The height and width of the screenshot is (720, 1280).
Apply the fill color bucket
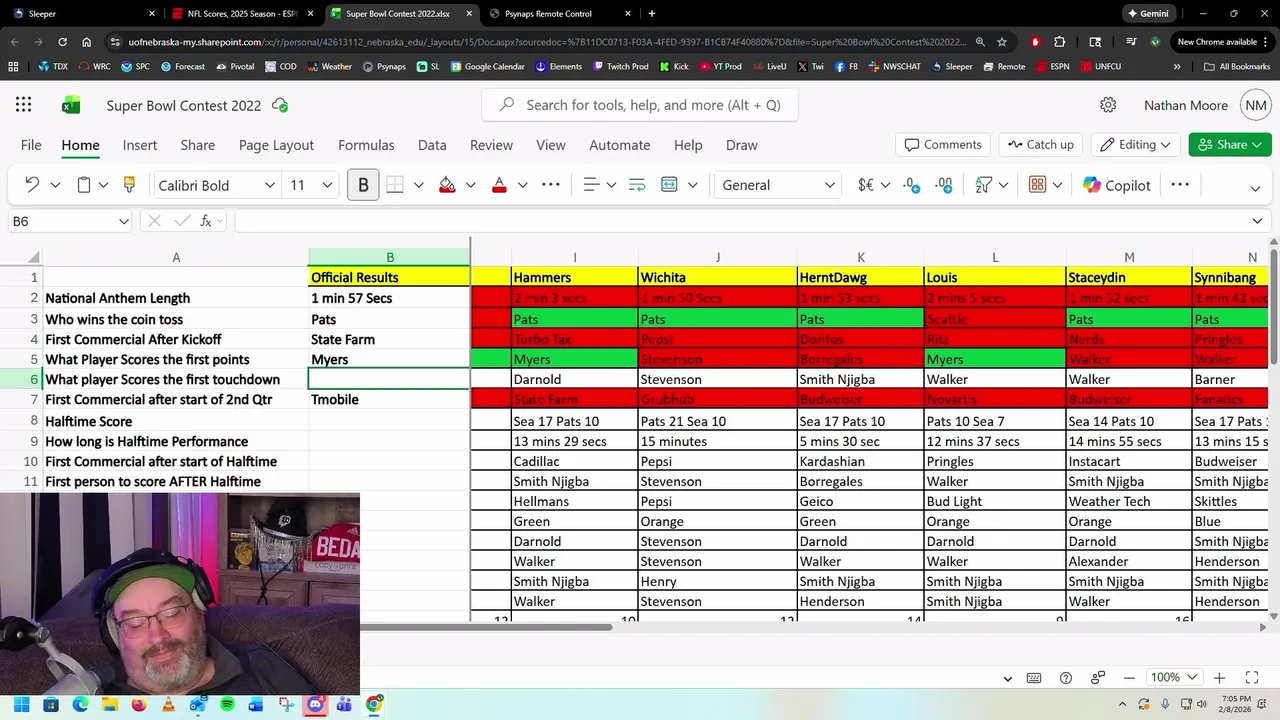click(x=447, y=185)
